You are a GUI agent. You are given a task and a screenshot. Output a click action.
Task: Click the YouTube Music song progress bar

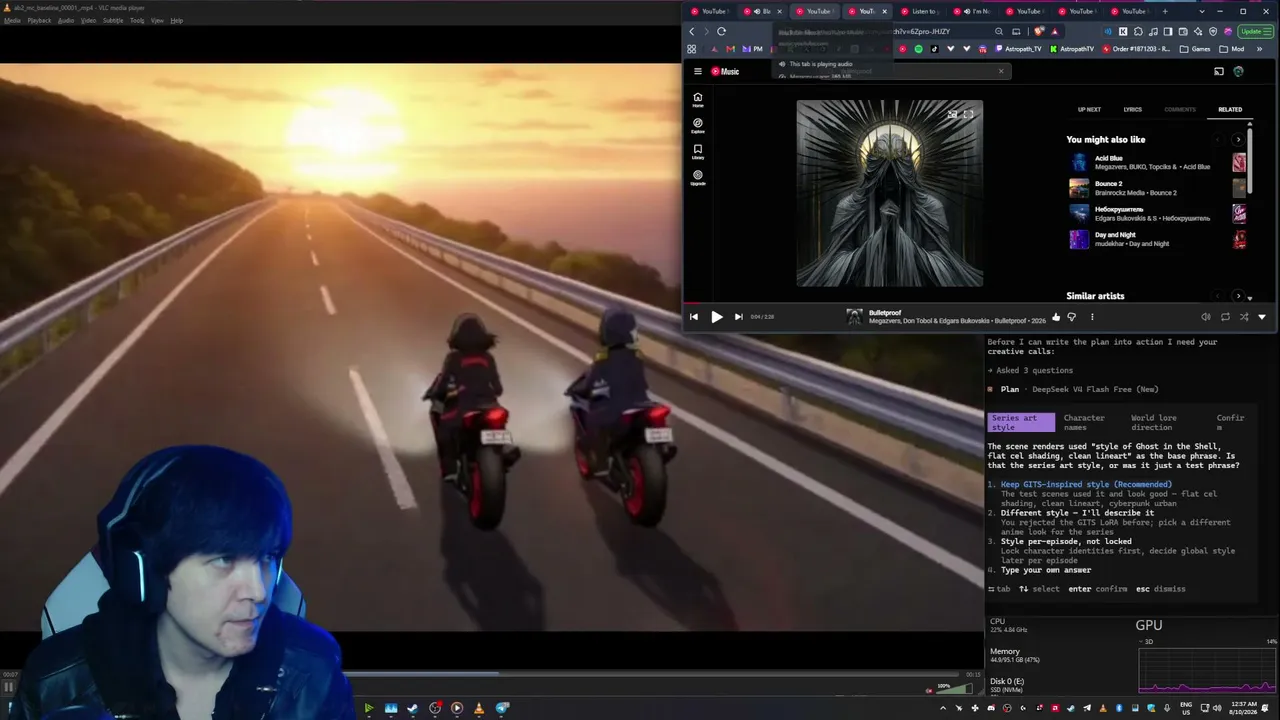pos(981,302)
